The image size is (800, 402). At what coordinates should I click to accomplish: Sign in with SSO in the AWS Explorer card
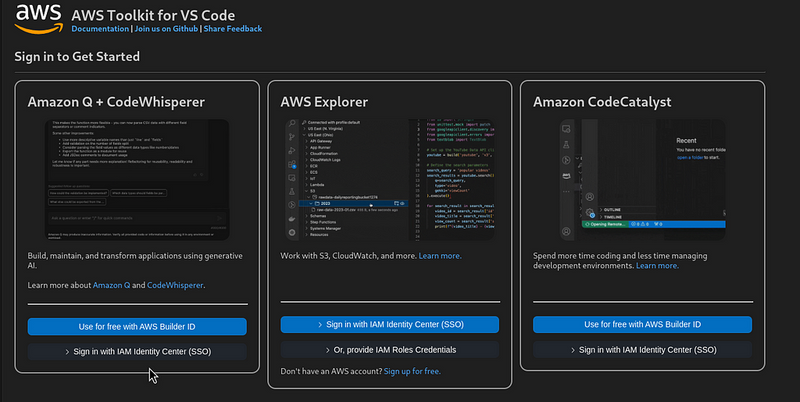(389, 325)
